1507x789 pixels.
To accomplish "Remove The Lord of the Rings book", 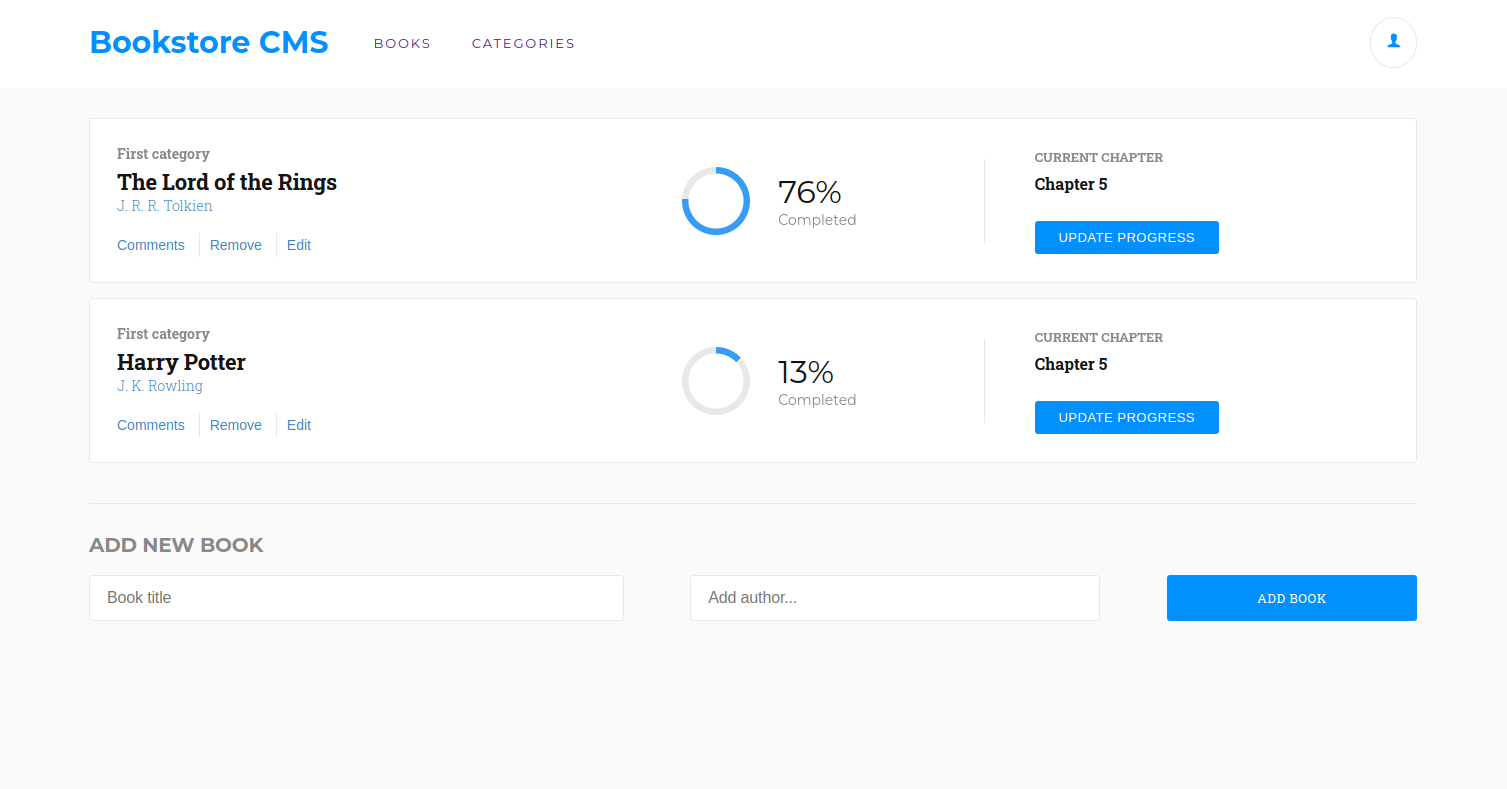I will point(236,245).
